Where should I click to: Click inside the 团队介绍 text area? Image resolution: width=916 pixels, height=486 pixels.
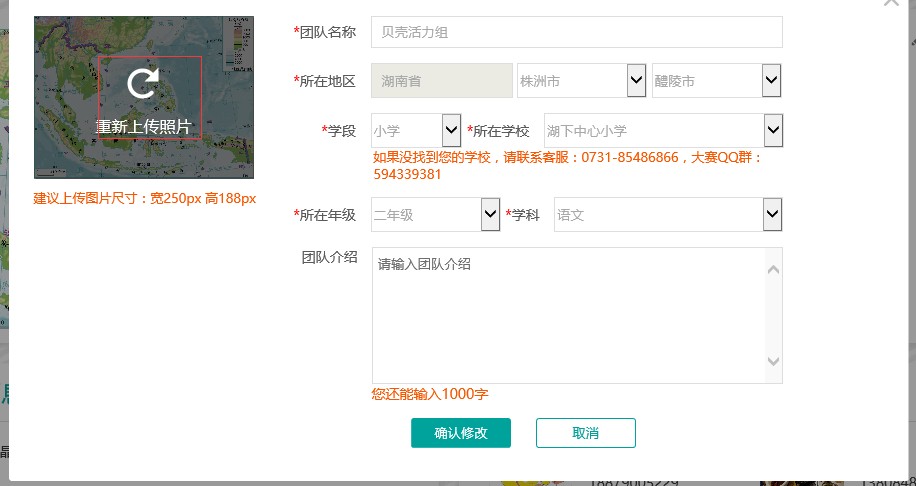coord(566,315)
